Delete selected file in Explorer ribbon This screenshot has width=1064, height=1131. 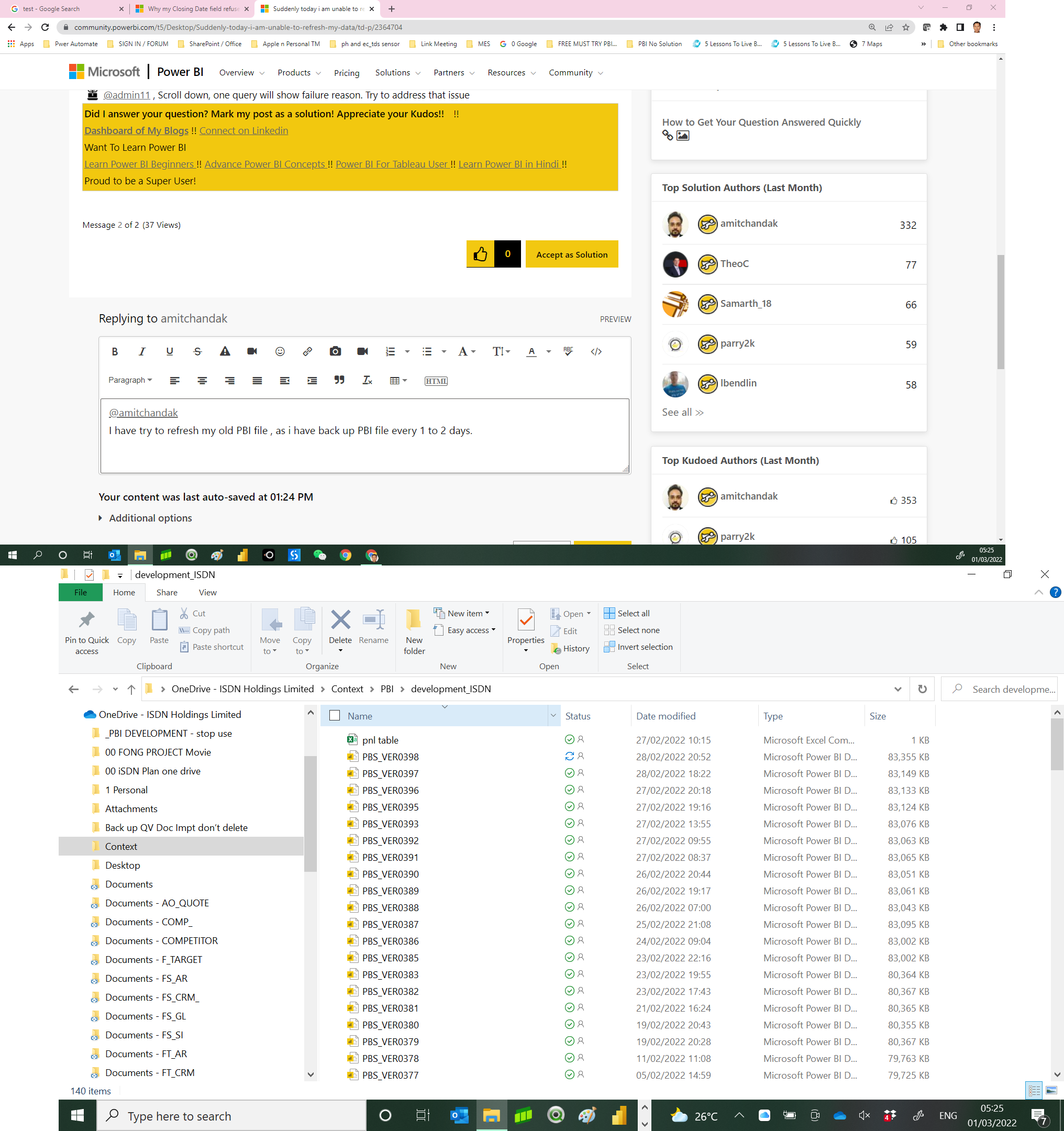click(340, 631)
